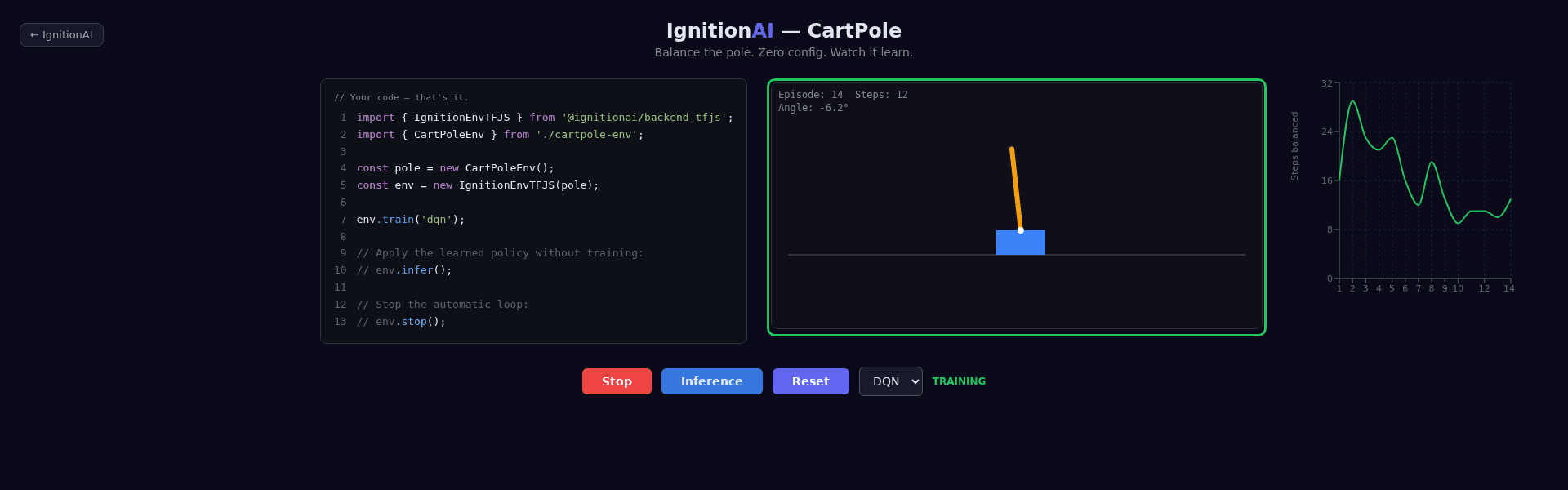Click the "14" tick on the chart's horizontal axis
This screenshot has height=490, width=1568.
click(1509, 288)
